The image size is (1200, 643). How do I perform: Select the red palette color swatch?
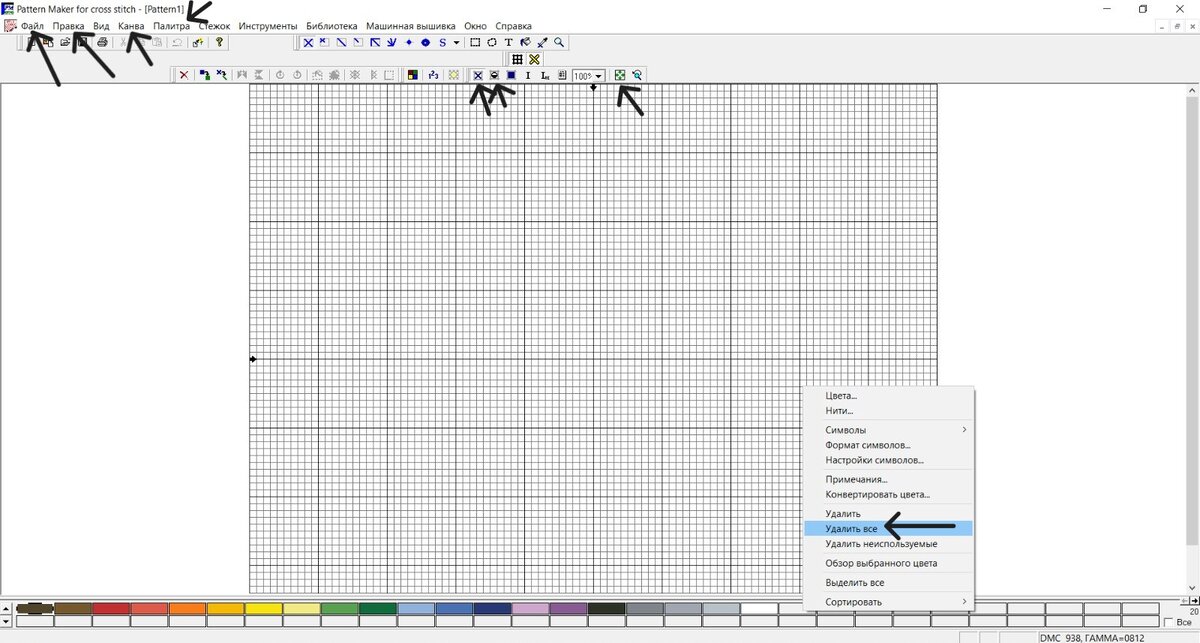point(112,608)
